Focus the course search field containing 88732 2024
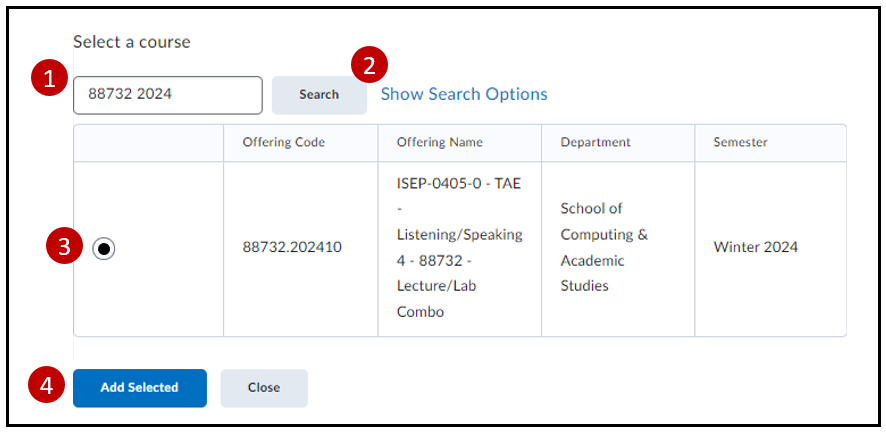886x434 pixels. click(167, 95)
